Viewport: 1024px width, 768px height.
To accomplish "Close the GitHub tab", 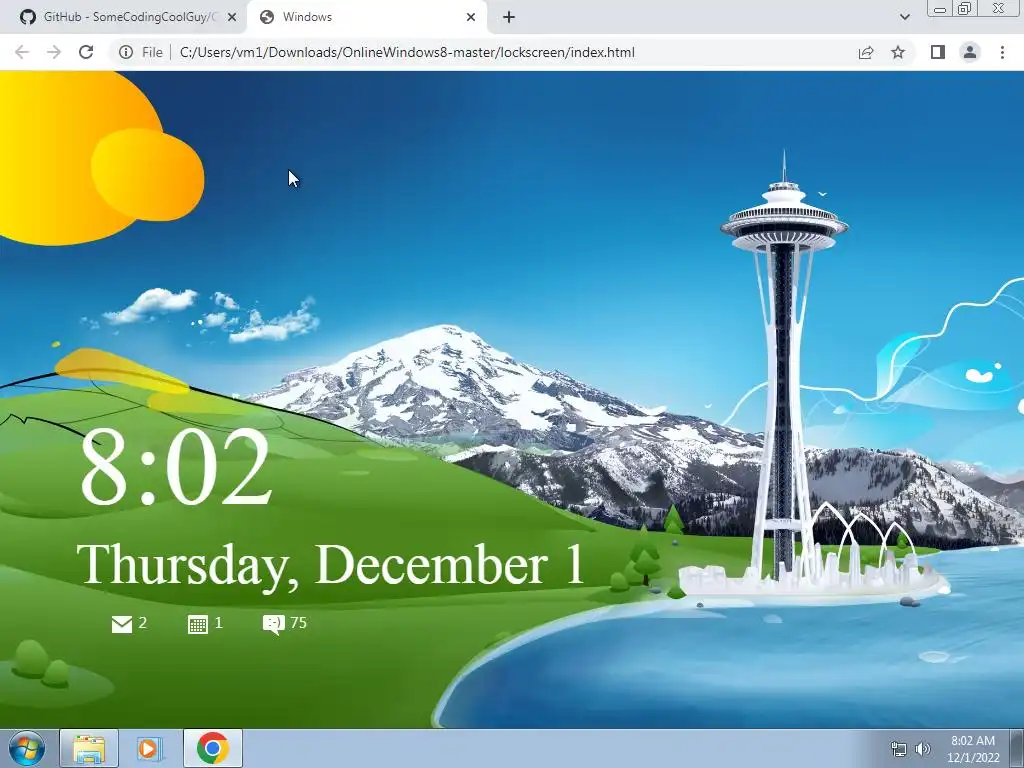I will tap(232, 17).
